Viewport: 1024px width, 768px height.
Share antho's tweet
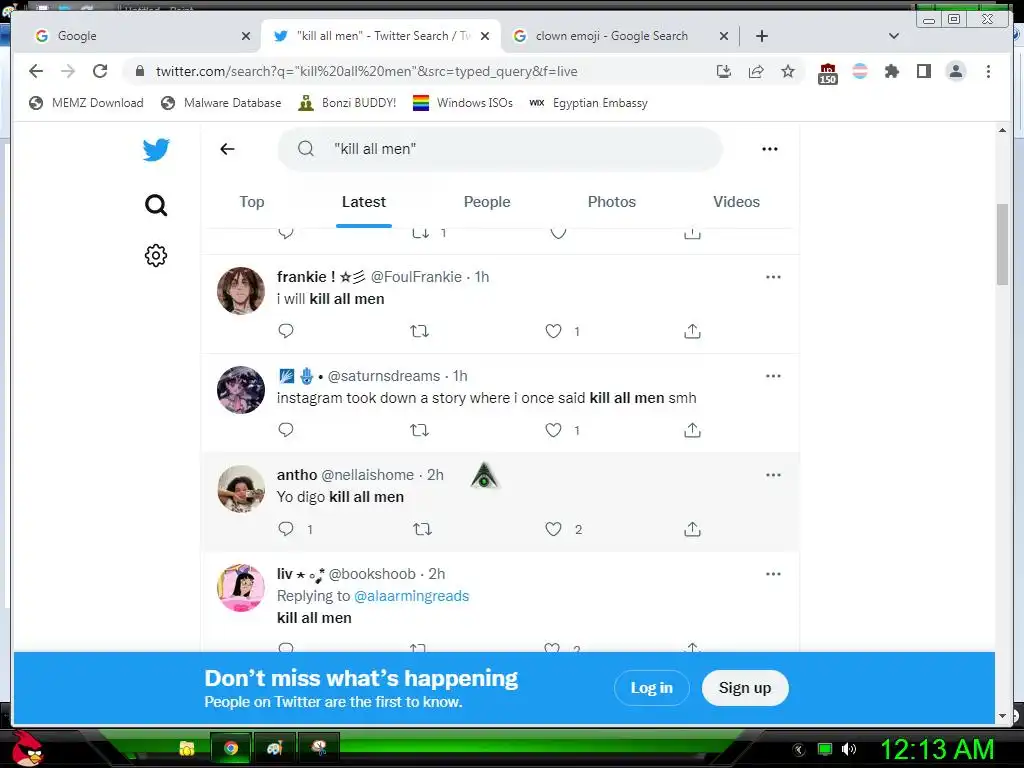[x=692, y=529]
